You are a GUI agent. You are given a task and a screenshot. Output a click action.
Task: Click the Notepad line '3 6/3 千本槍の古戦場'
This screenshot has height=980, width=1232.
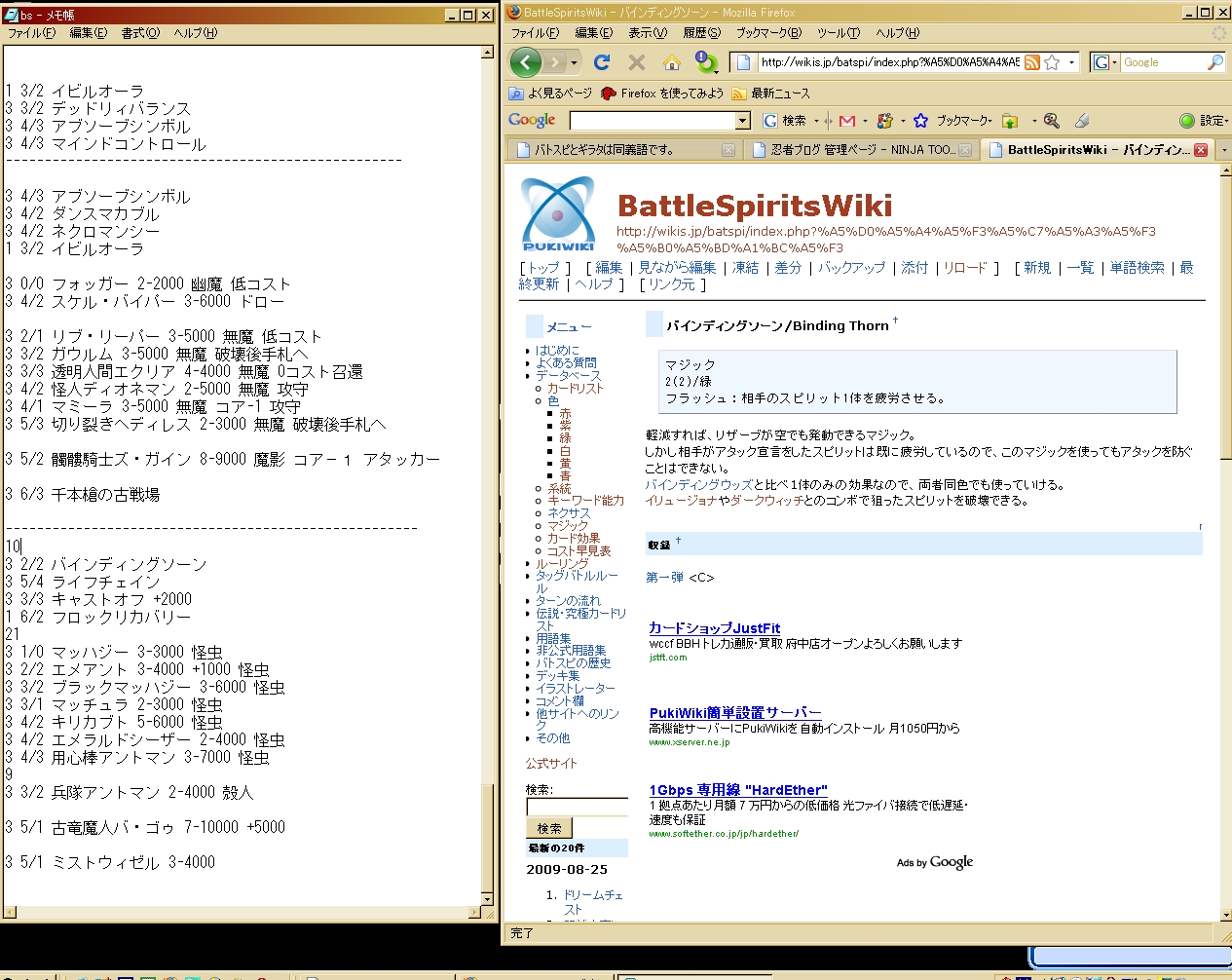coord(82,495)
